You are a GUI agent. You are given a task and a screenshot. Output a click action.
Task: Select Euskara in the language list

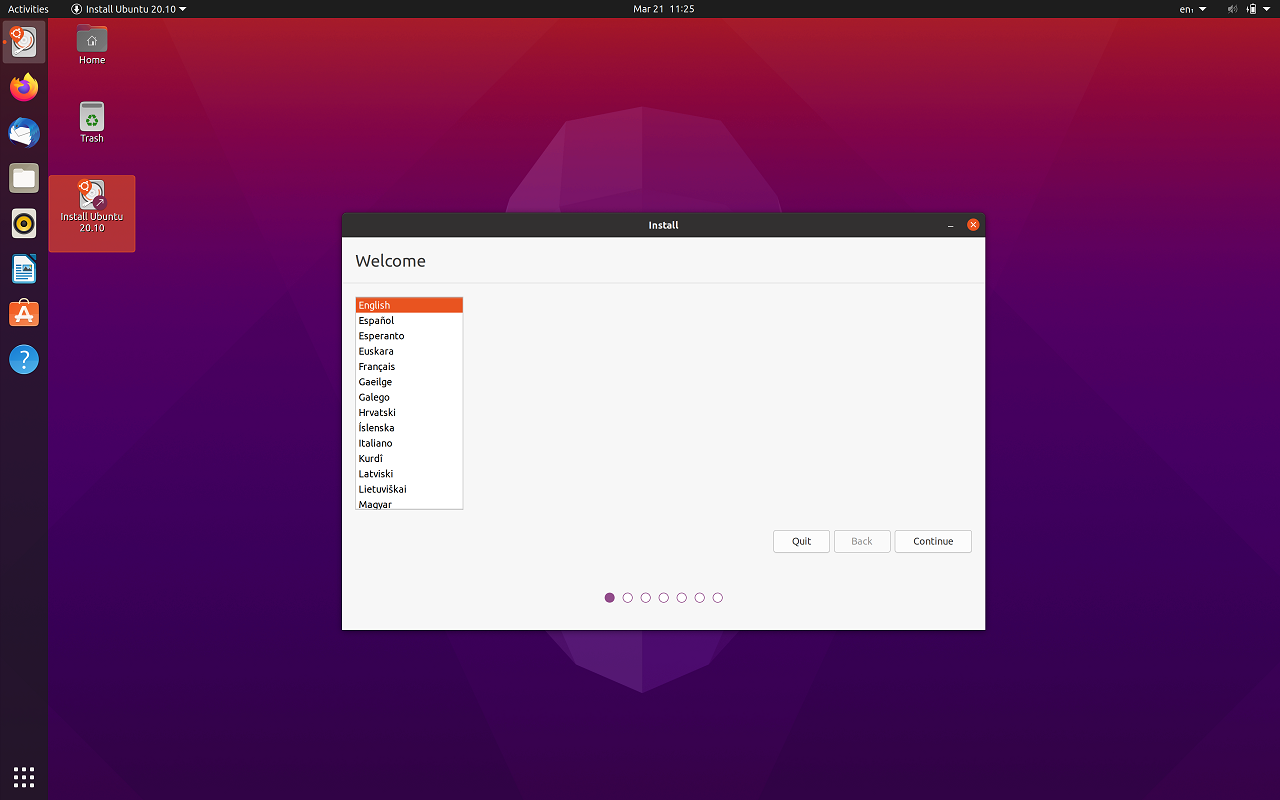[x=409, y=351]
